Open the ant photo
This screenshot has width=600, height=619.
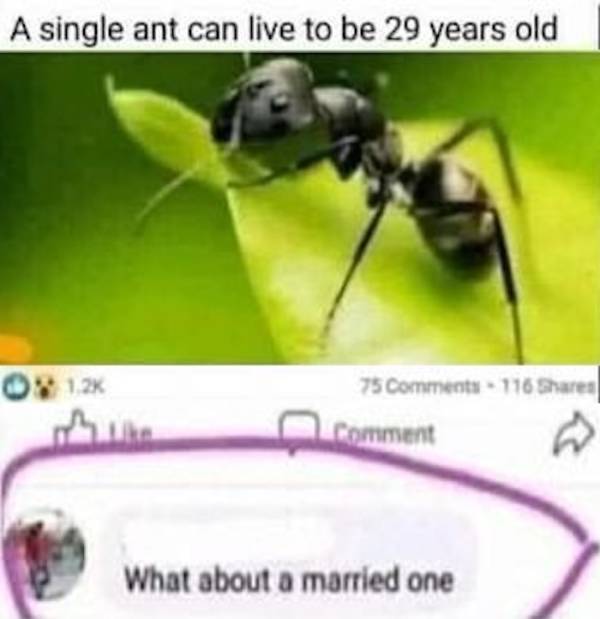point(300,208)
